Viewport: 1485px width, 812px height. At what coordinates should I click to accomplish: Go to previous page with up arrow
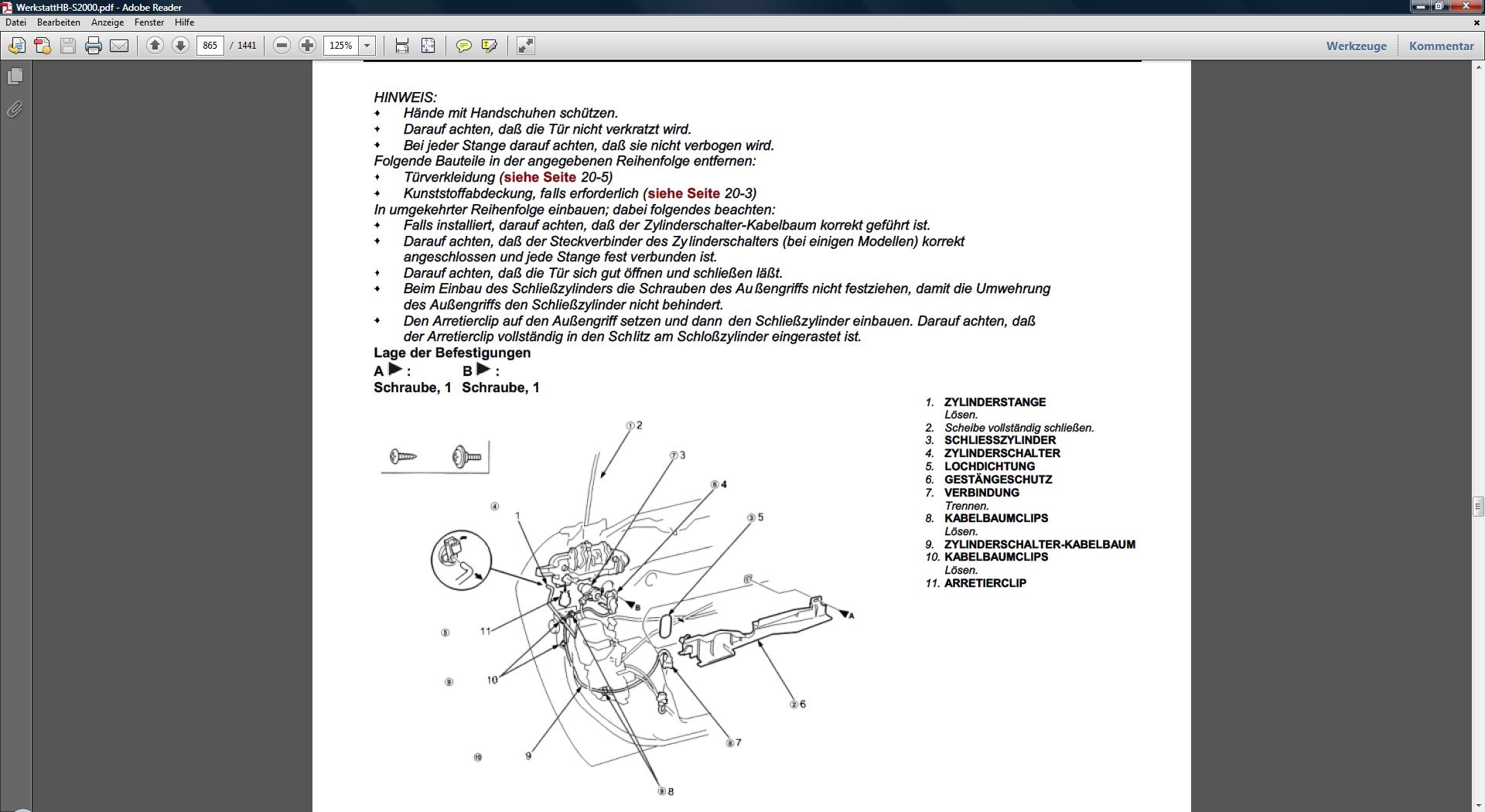pyautogui.click(x=155, y=46)
